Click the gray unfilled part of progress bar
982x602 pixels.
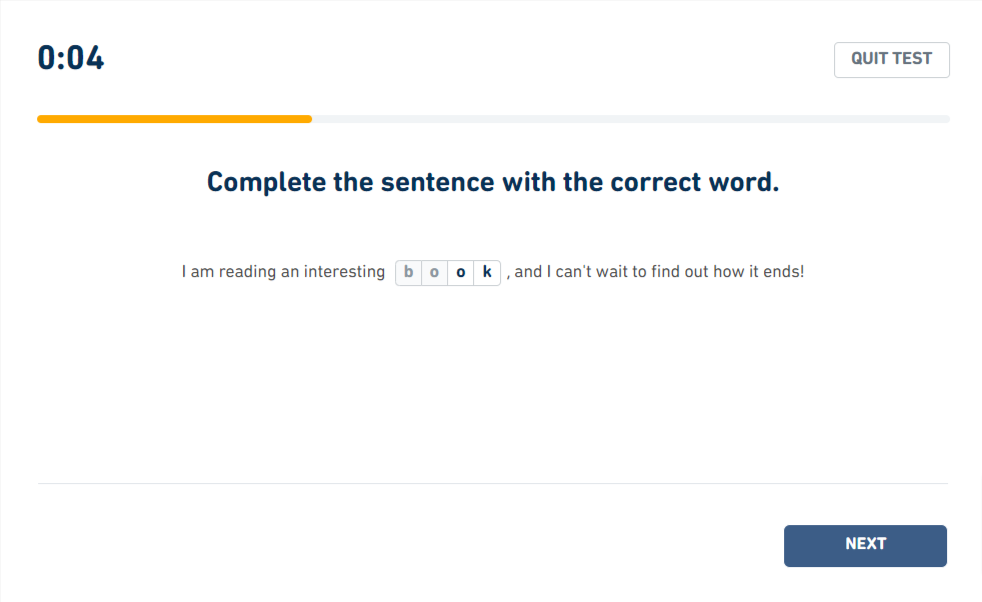[631, 119]
